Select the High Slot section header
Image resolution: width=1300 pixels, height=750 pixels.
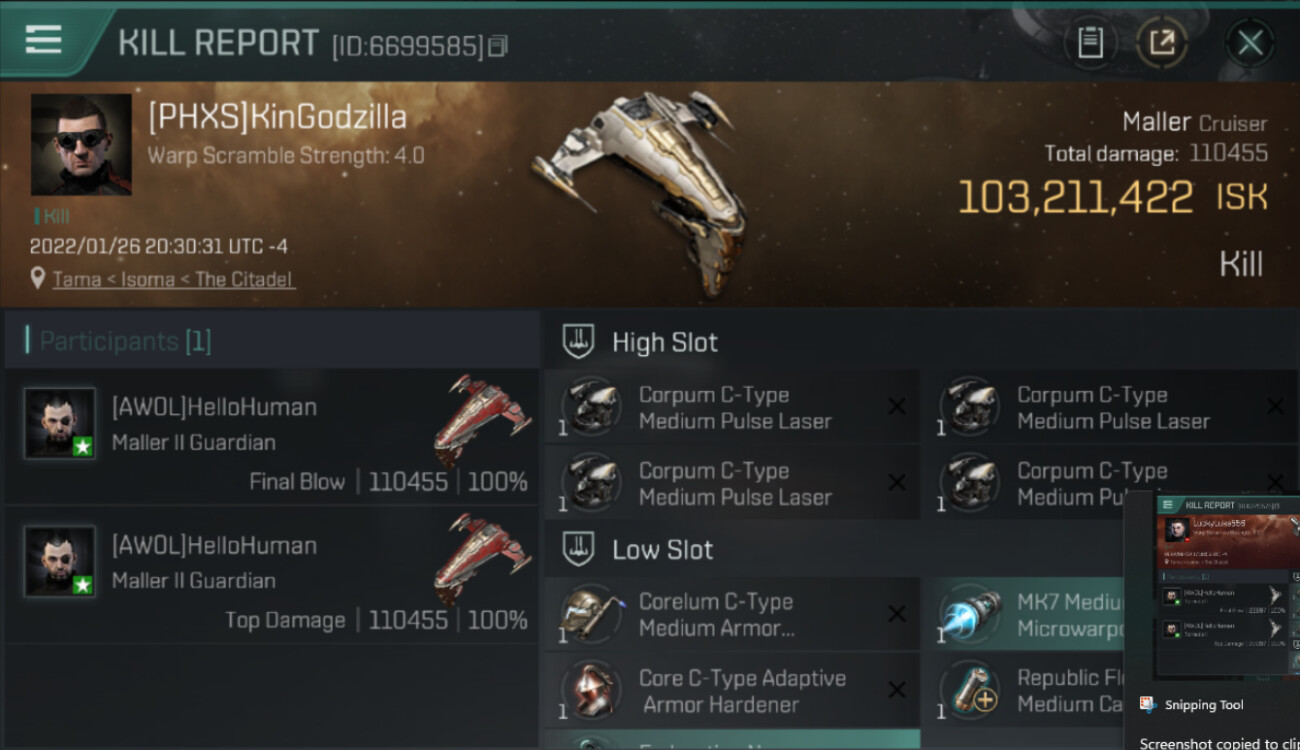click(665, 342)
